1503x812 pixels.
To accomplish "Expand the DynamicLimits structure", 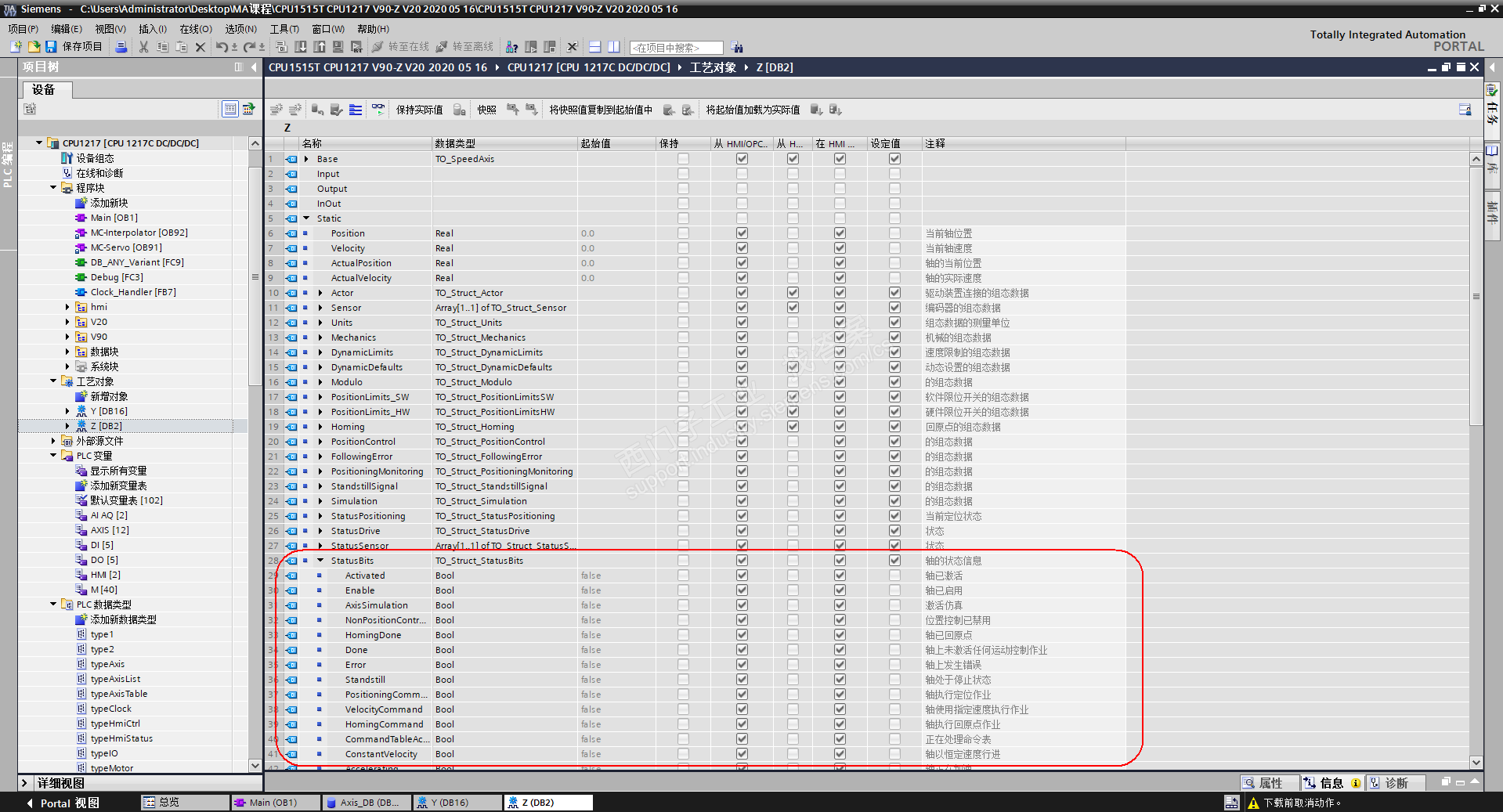I will tap(320, 352).
